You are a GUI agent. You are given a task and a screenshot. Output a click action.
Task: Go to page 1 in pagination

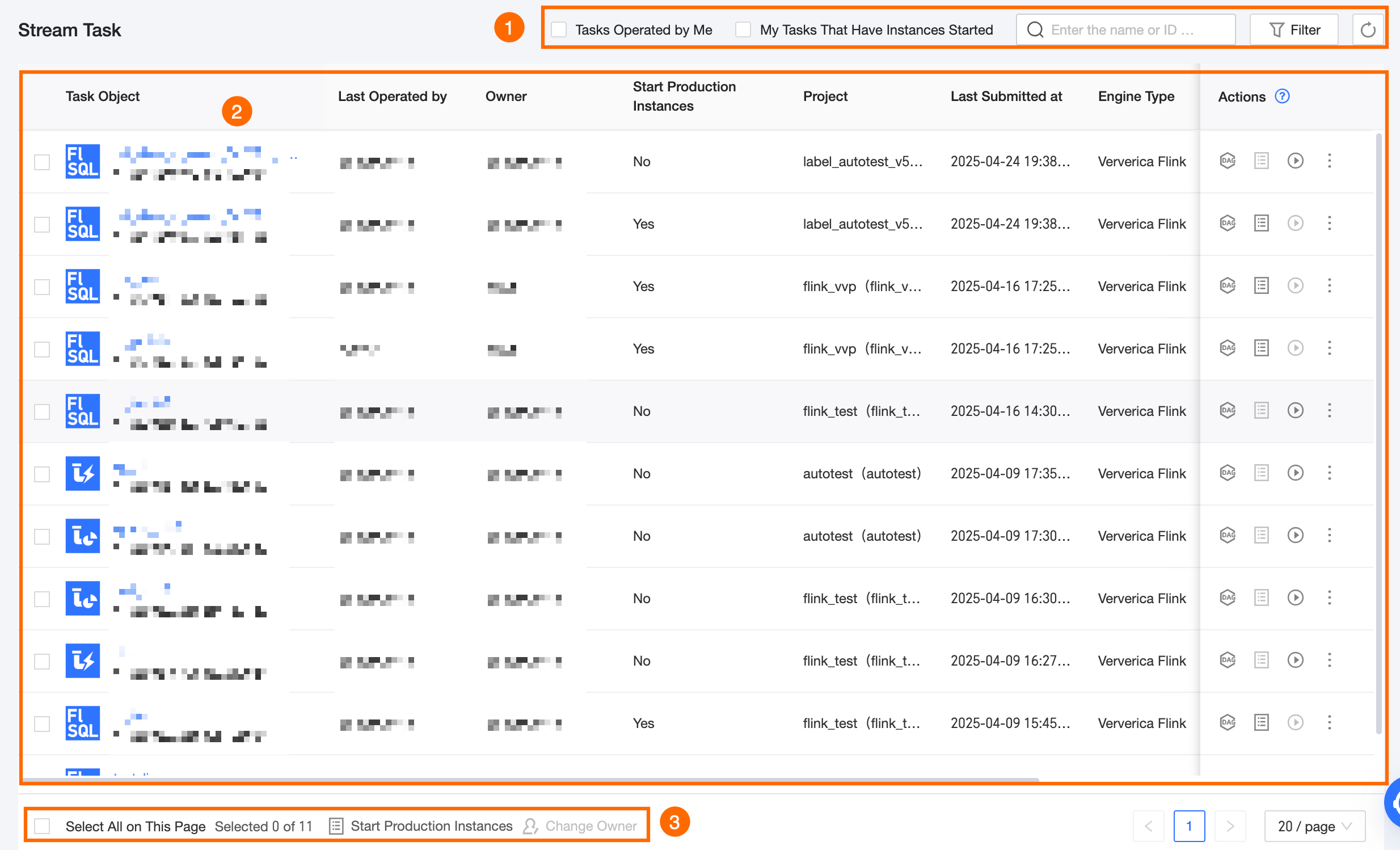(x=1188, y=826)
